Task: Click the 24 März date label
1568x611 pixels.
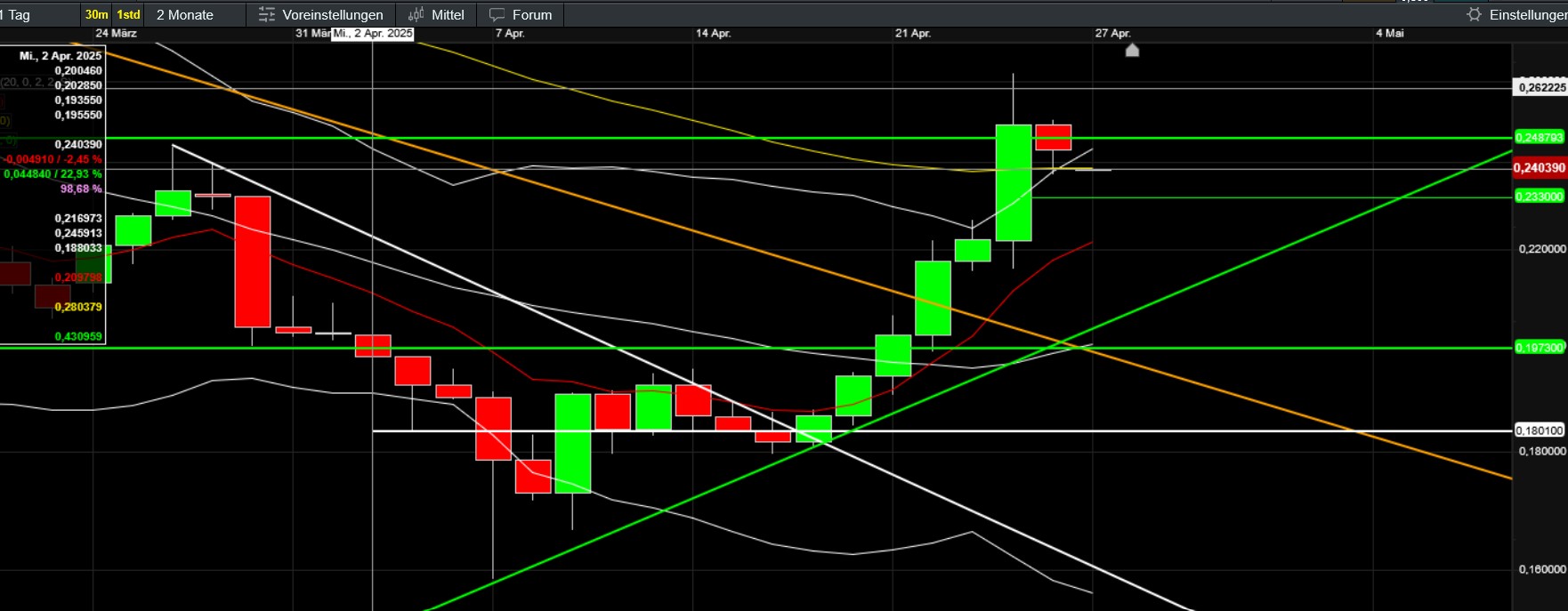Action: tap(117, 33)
